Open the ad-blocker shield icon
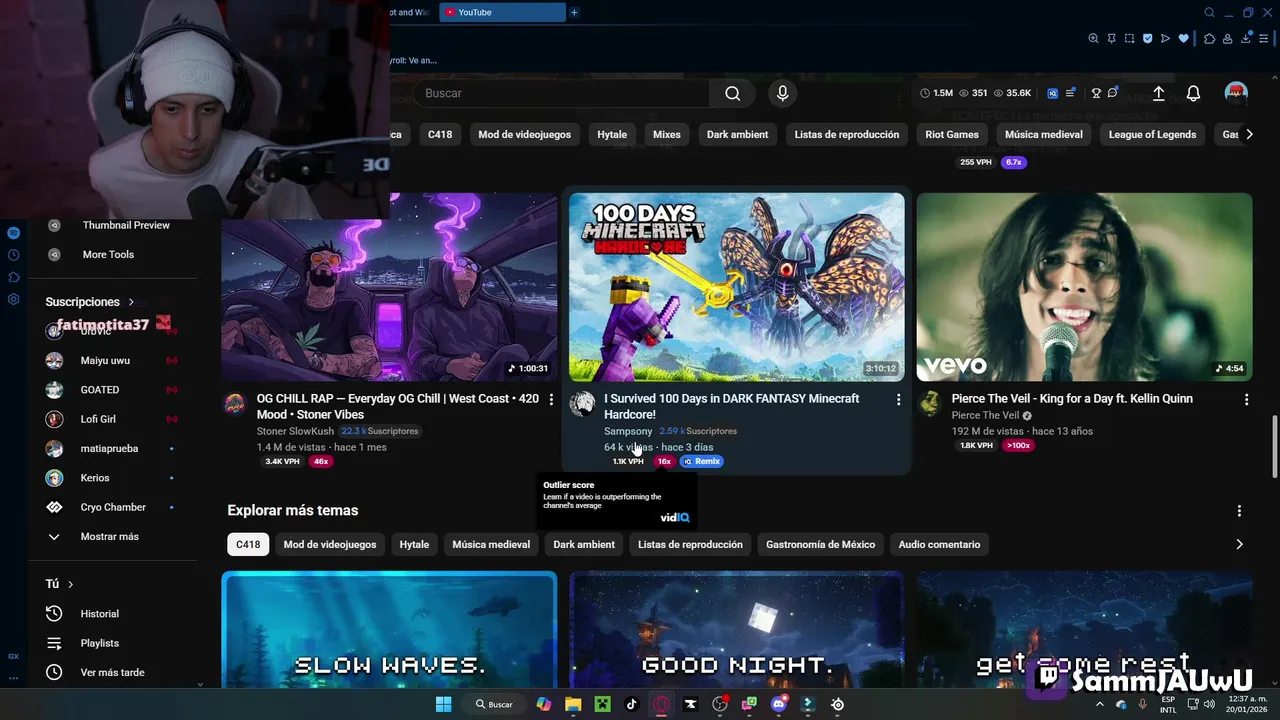 (x=1148, y=38)
